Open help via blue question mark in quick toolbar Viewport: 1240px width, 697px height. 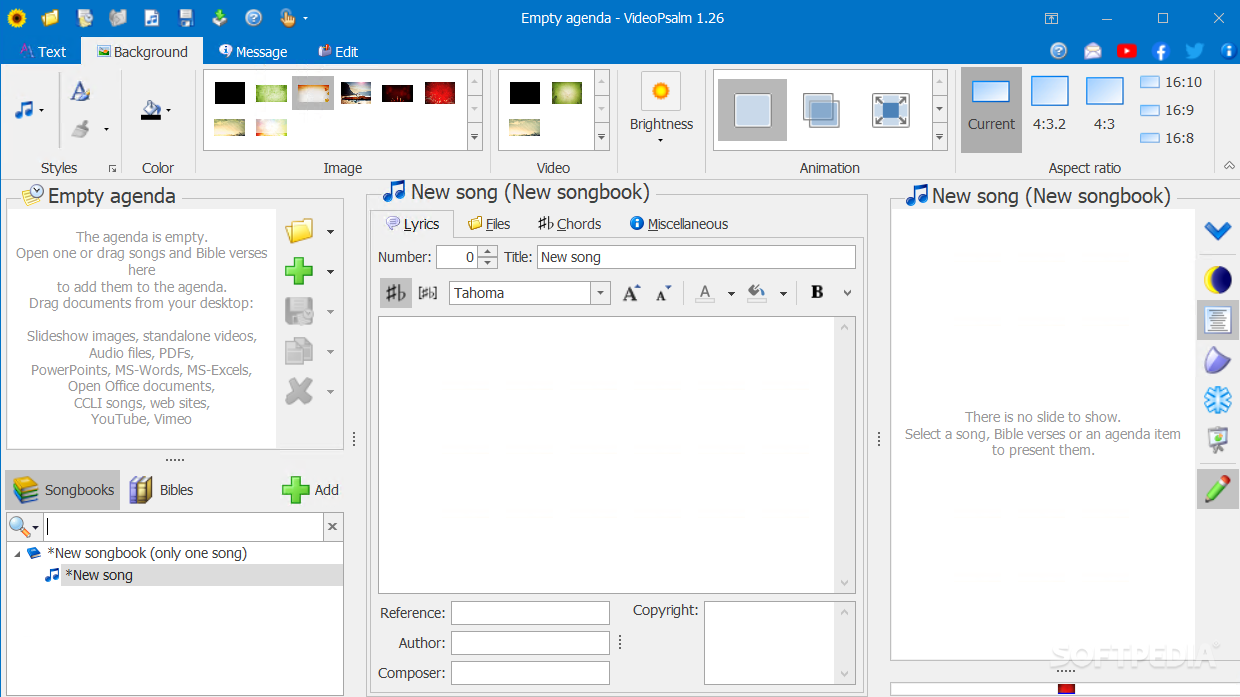(x=254, y=17)
